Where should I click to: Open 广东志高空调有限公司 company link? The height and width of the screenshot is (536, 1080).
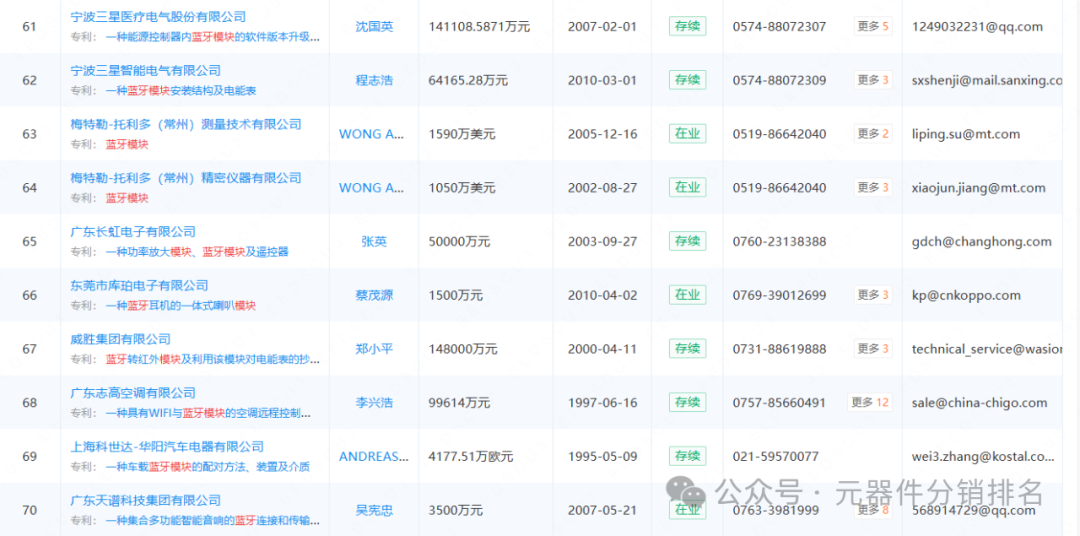[x=134, y=393]
